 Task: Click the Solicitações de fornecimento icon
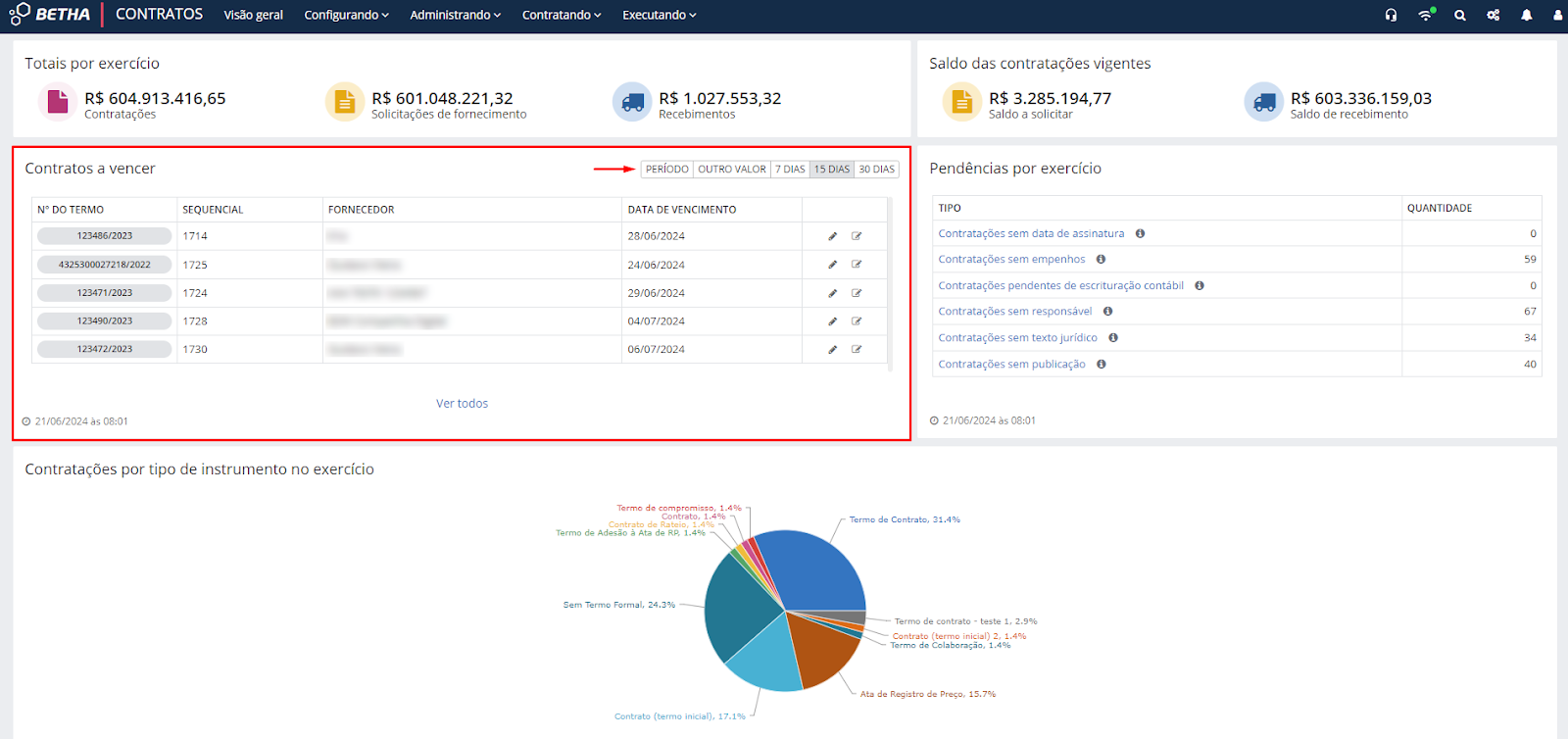pos(345,101)
